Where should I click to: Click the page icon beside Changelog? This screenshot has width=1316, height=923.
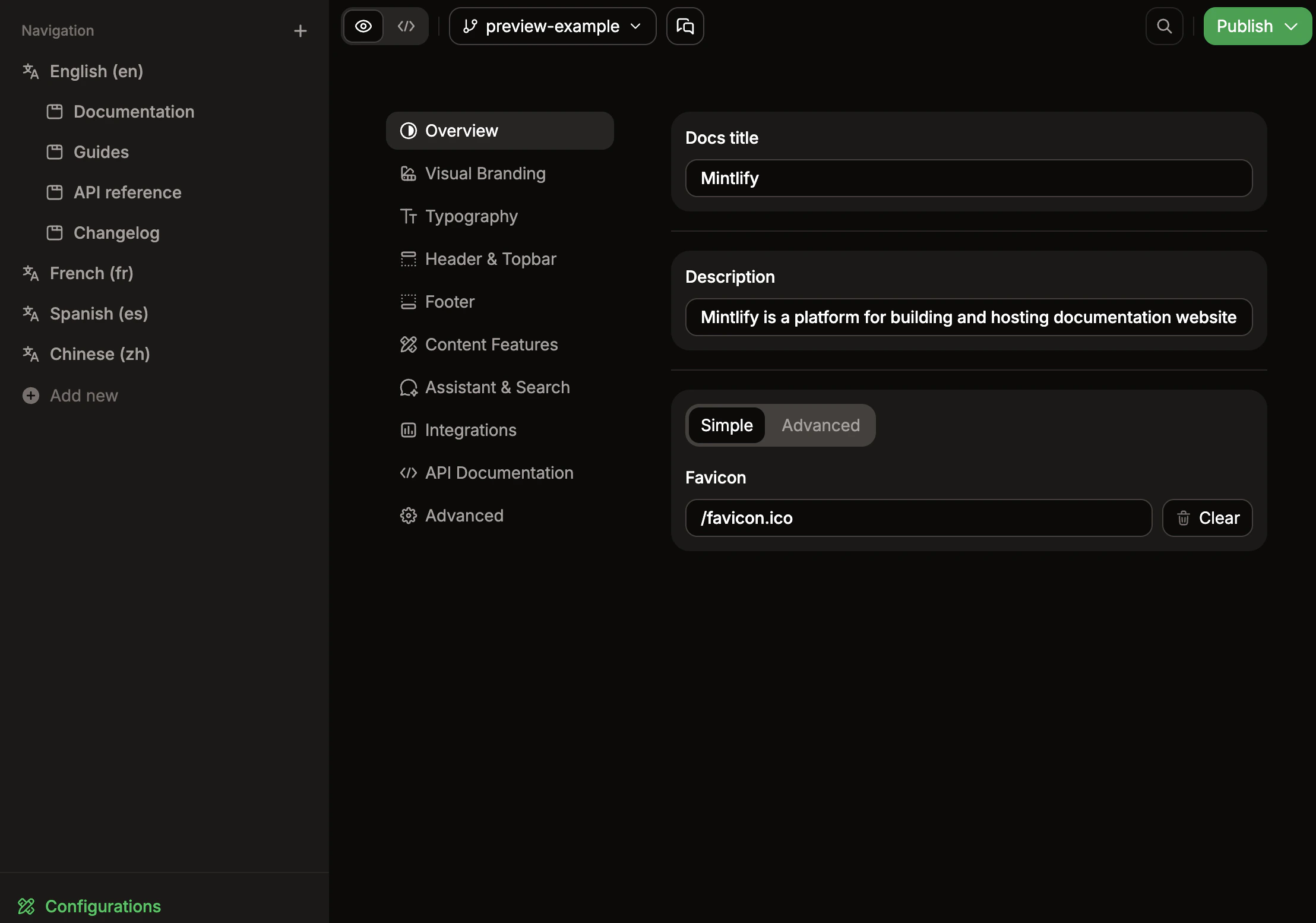click(55, 233)
